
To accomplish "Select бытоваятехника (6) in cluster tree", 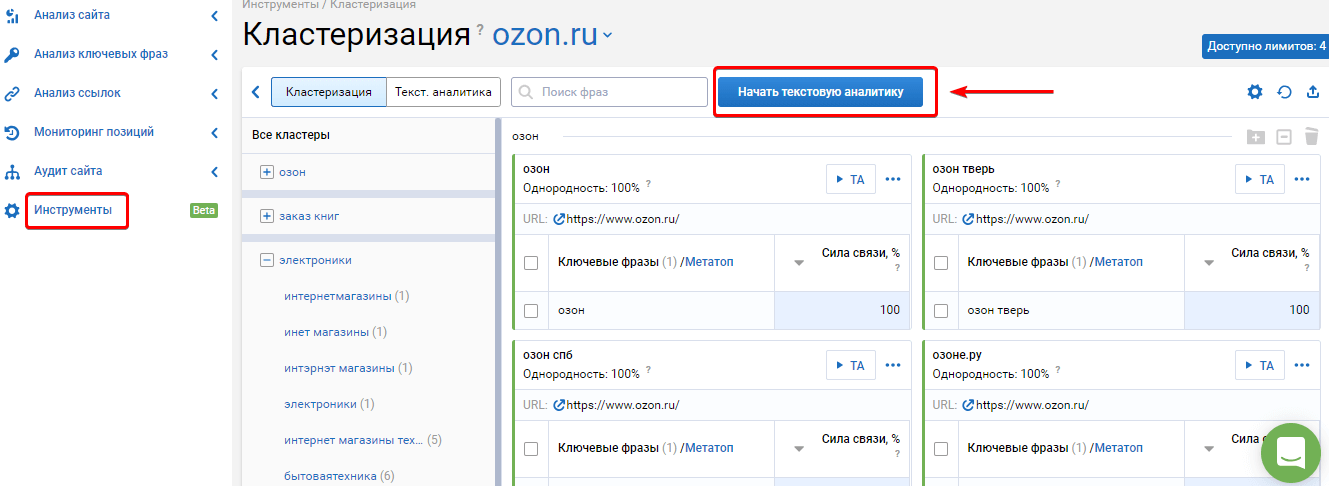I will (x=339, y=475).
